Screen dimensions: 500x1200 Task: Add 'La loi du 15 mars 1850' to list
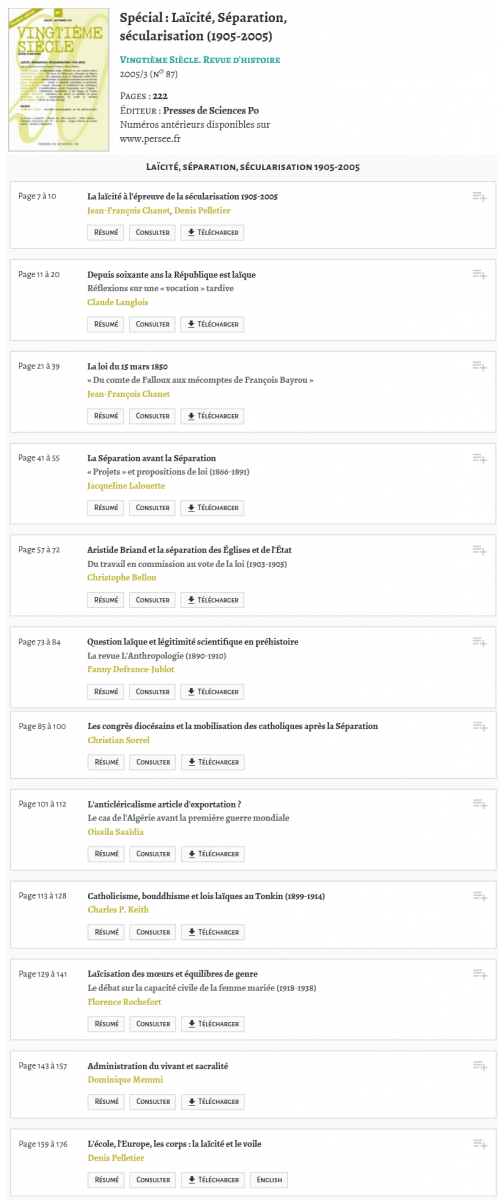[479, 365]
